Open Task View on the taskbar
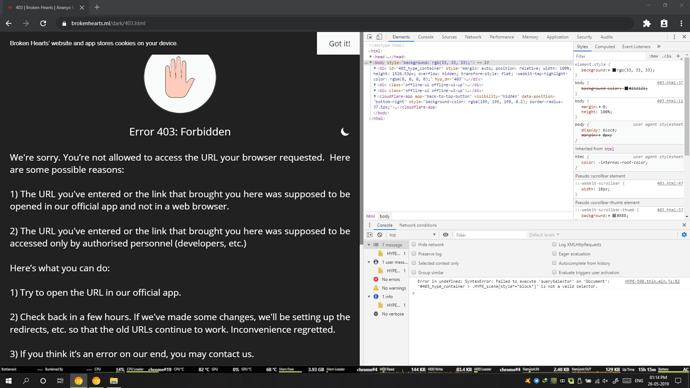 [x=60, y=381]
